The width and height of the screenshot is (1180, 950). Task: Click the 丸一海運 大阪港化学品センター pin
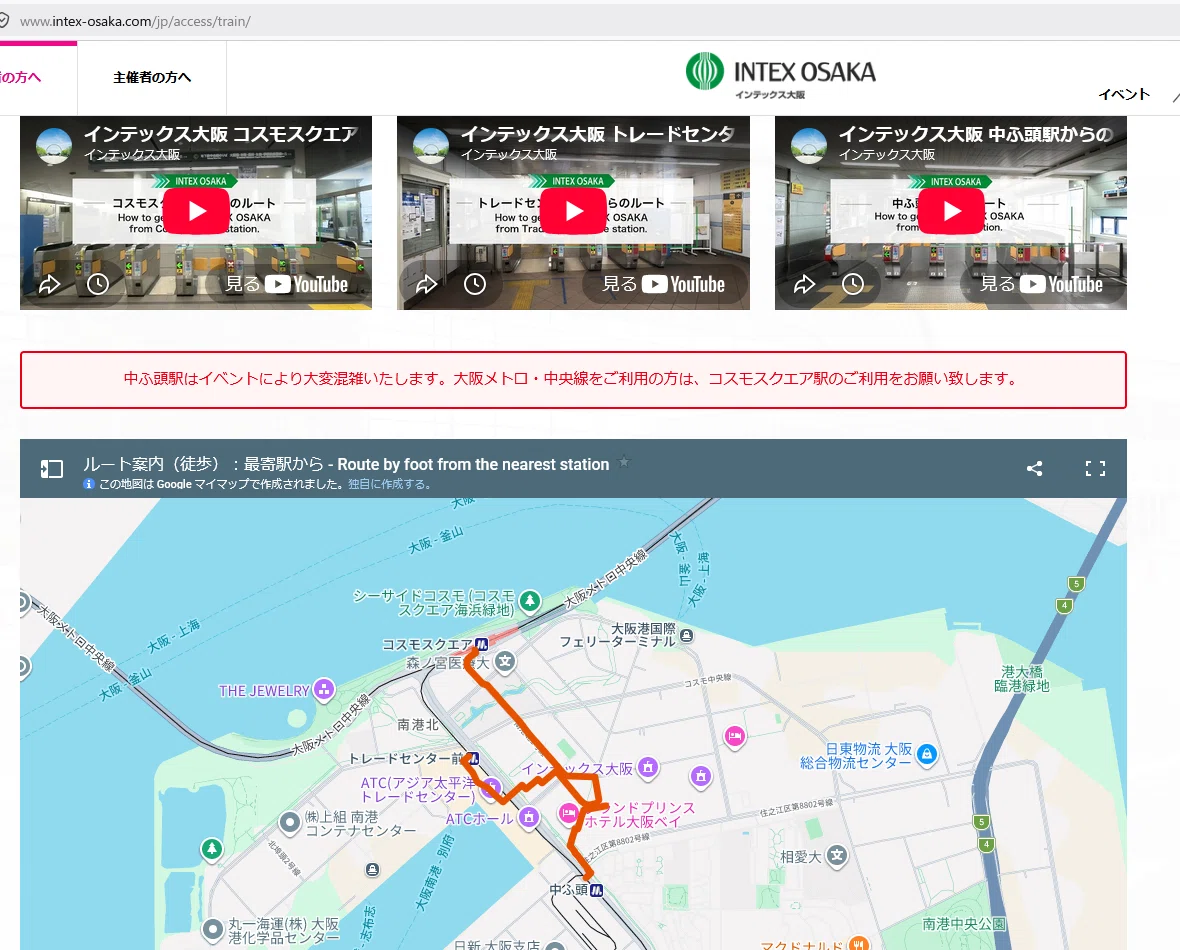tap(214, 930)
